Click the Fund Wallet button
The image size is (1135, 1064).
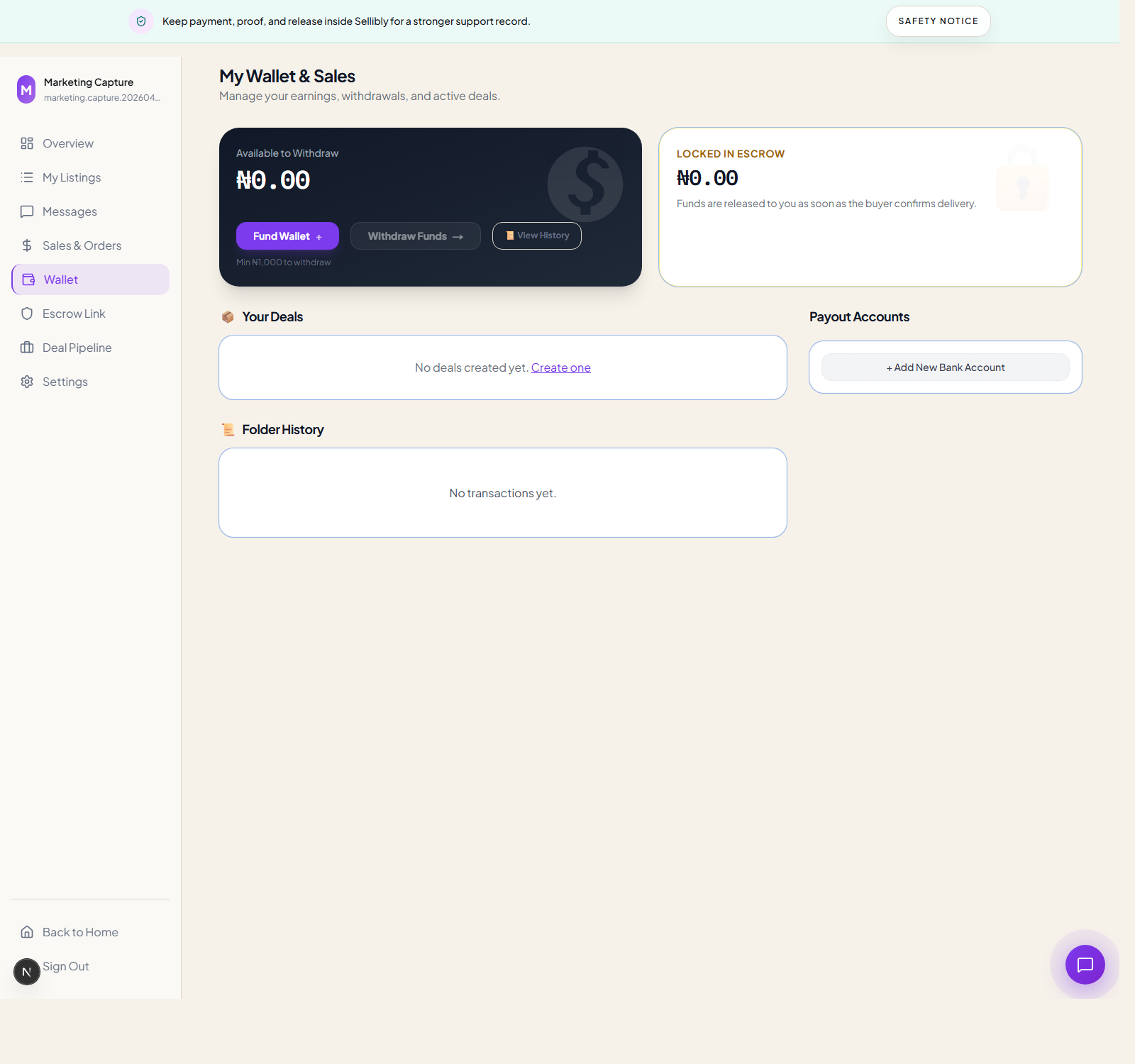pos(287,236)
